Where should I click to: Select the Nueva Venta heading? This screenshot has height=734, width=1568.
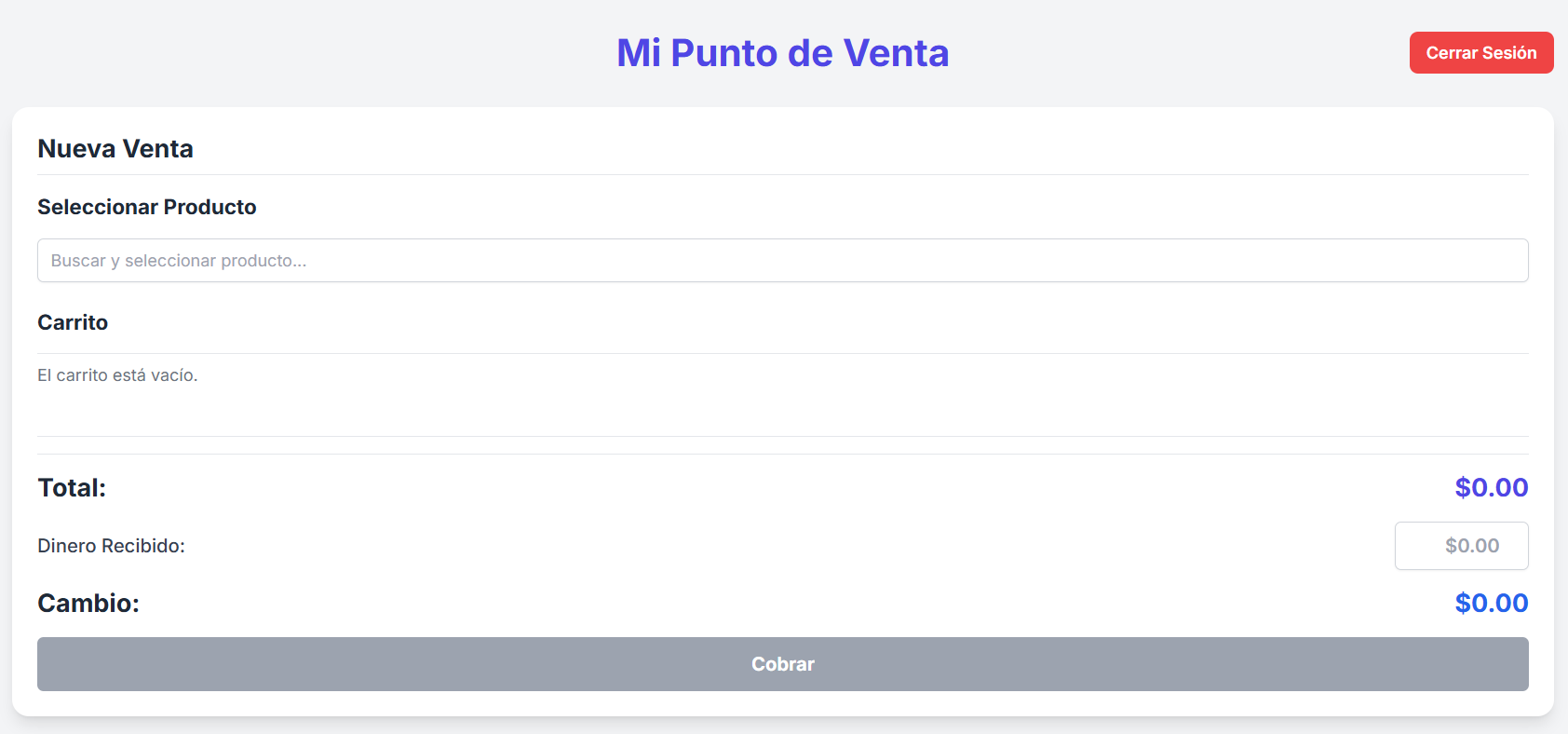(115, 148)
